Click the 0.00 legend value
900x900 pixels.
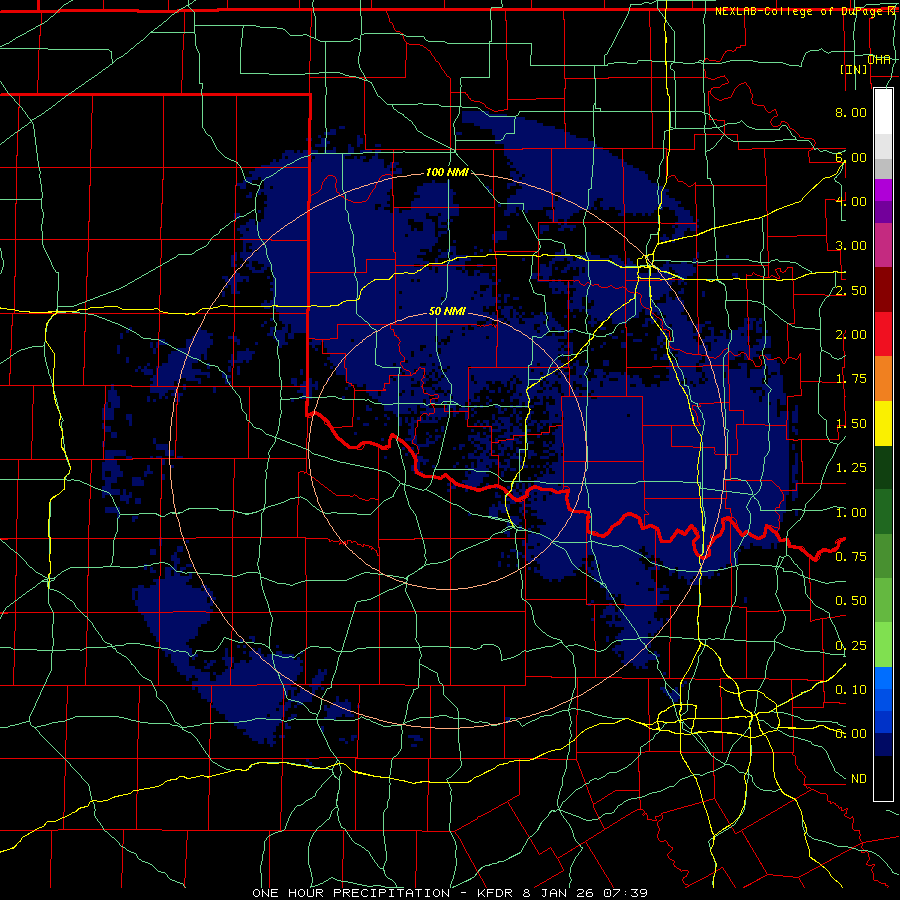click(x=851, y=734)
